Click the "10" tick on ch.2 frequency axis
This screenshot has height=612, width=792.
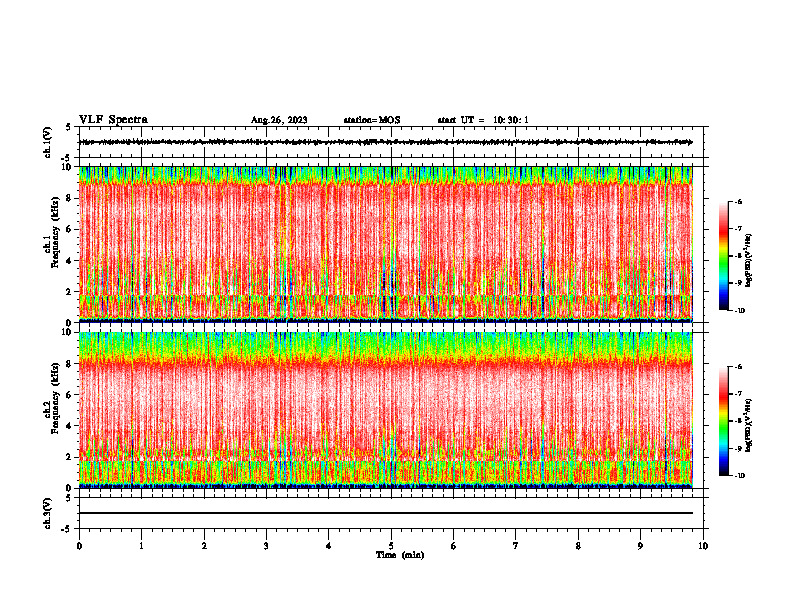[x=68, y=332]
